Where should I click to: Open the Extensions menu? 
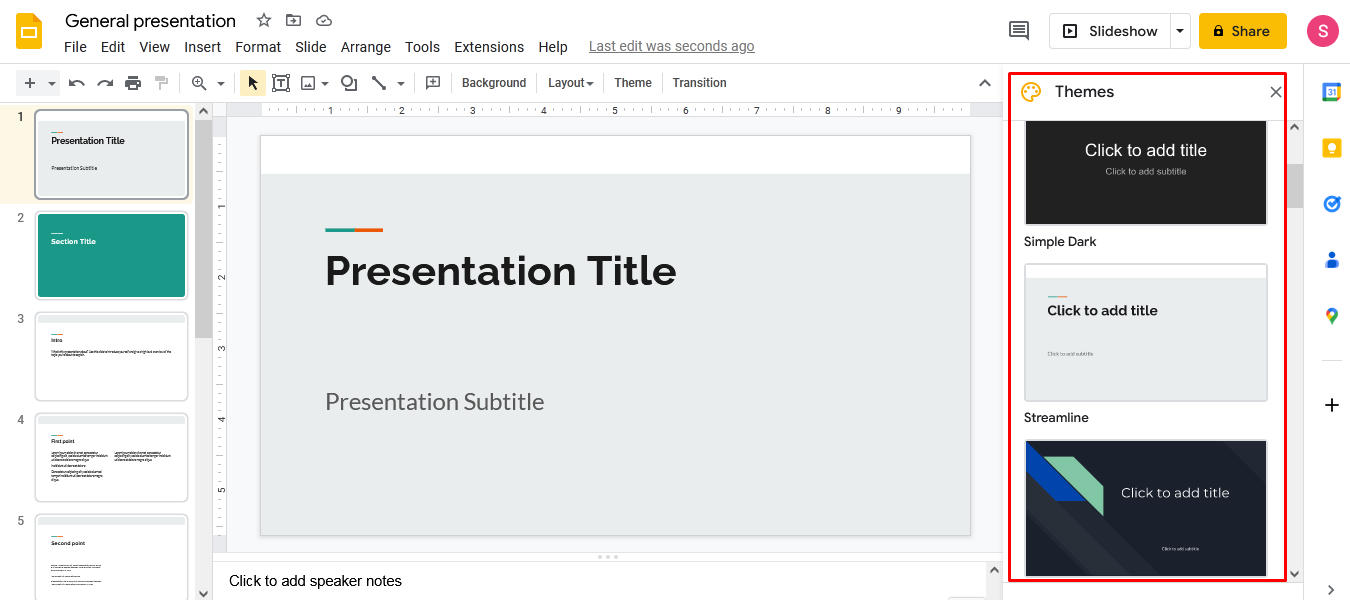click(x=489, y=46)
